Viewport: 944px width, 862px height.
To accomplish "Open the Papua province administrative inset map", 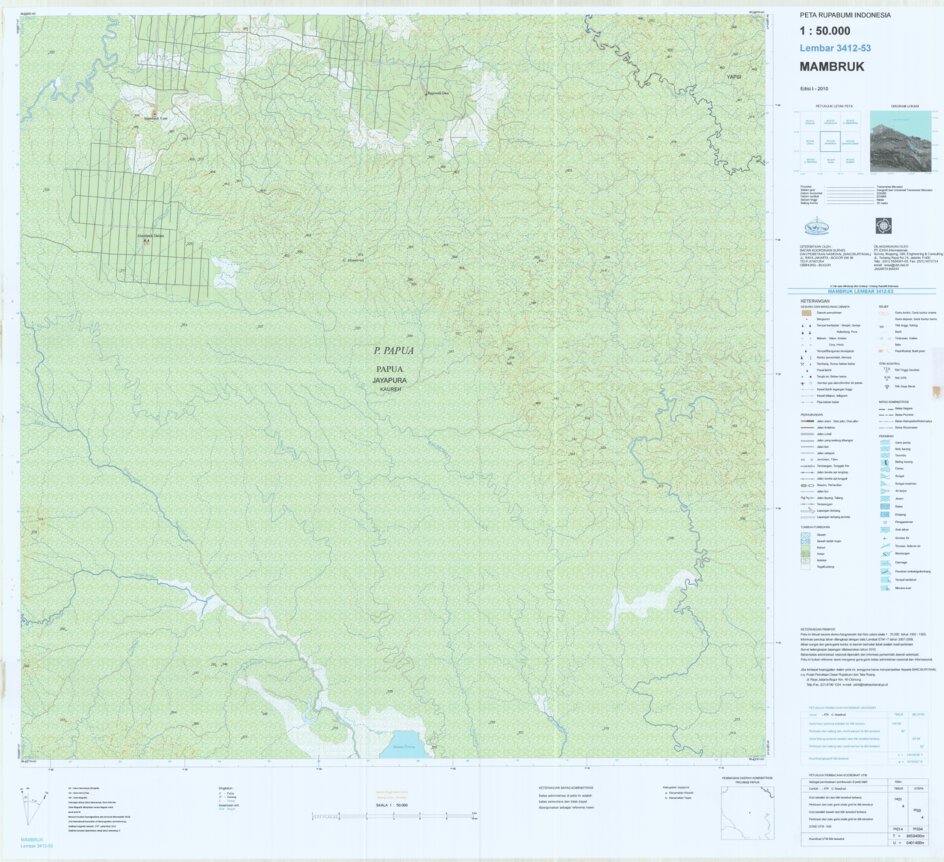I will pyautogui.click(x=747, y=813).
